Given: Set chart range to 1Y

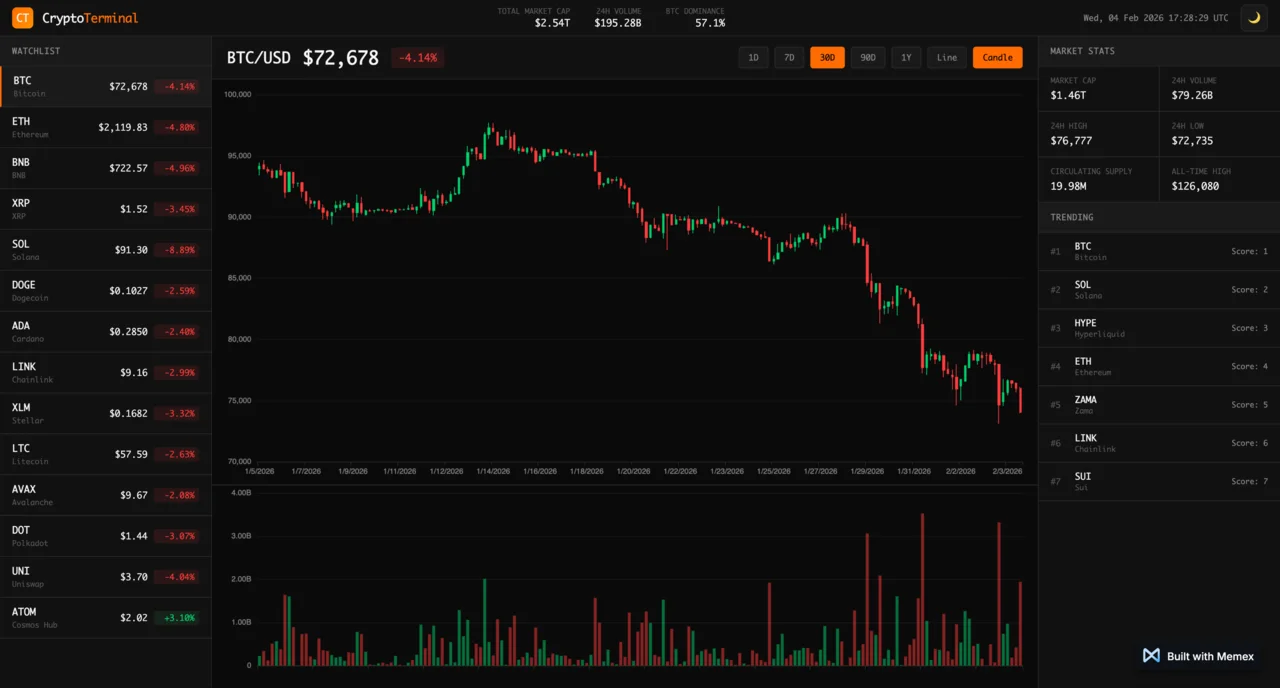Looking at the screenshot, I should pyautogui.click(x=906, y=58).
